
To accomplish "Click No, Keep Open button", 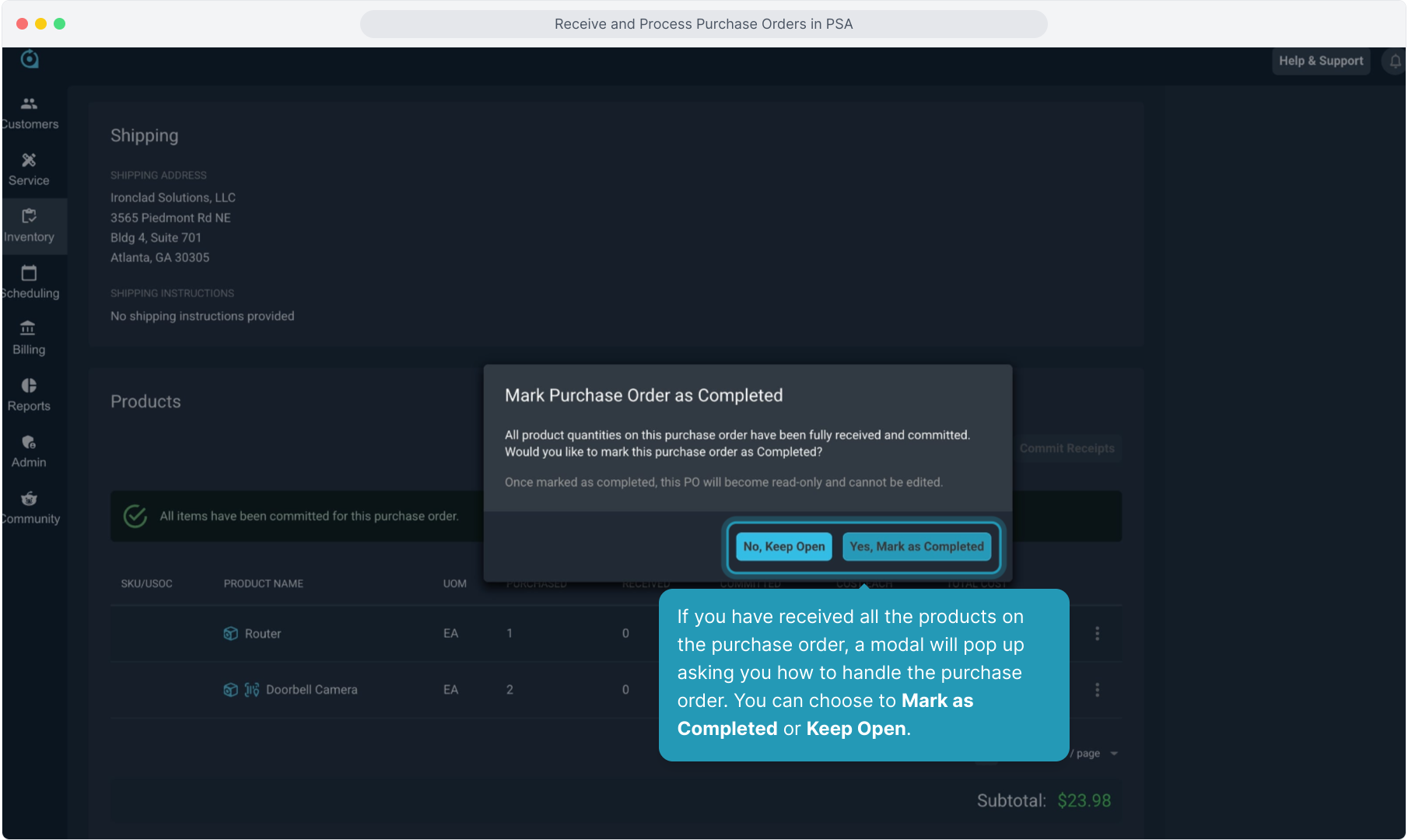I will coord(783,547).
